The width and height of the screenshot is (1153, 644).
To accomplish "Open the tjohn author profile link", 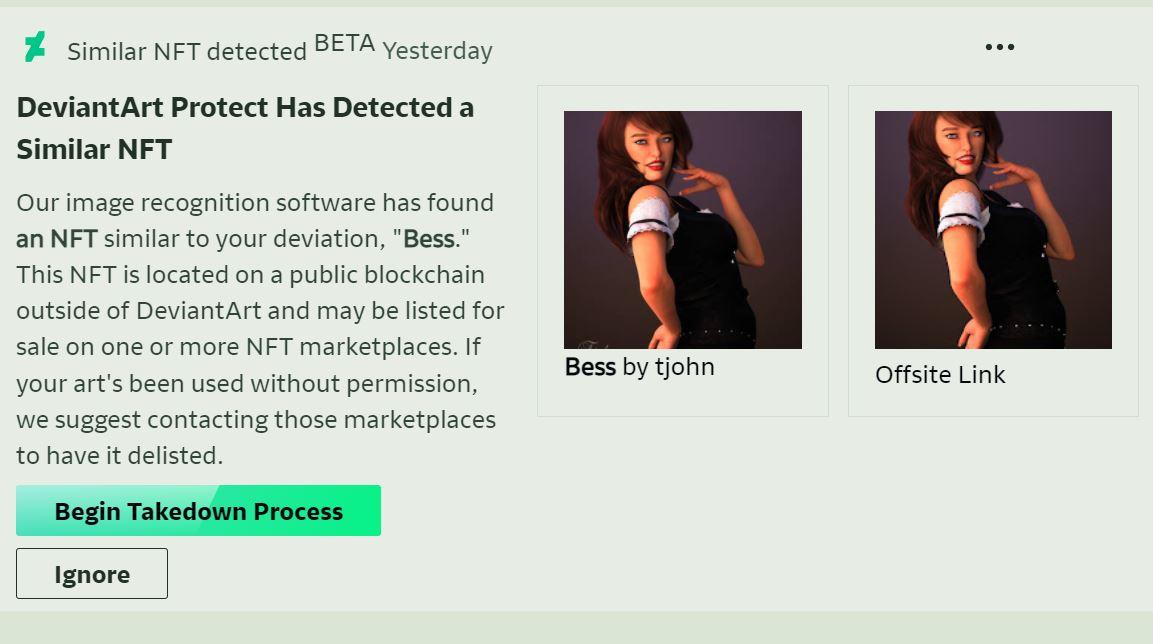I will point(684,367).
